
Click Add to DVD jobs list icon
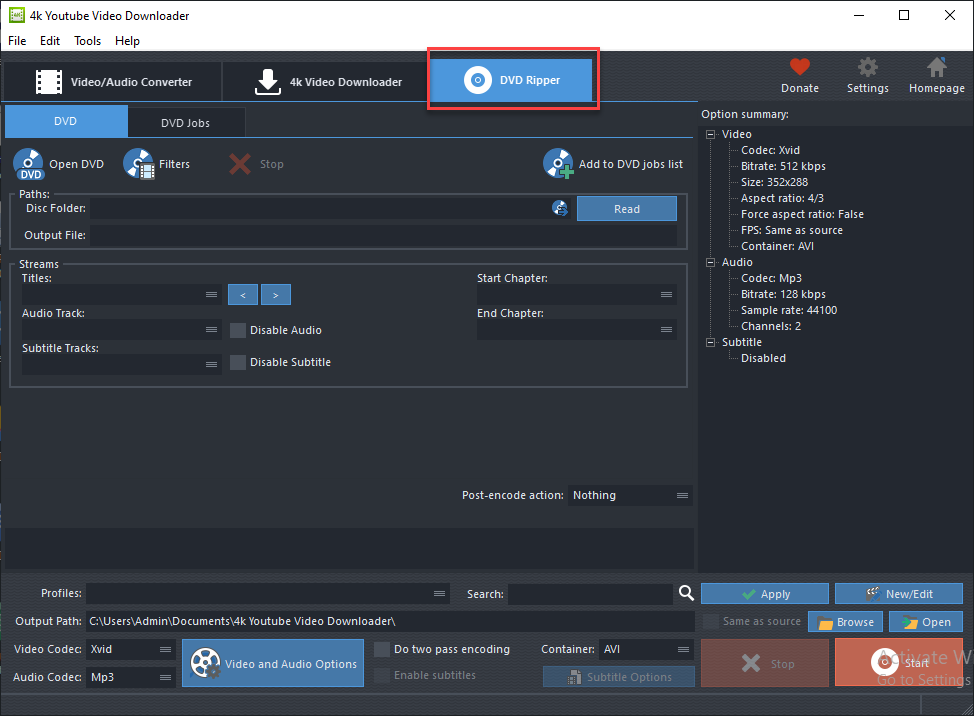[558, 164]
